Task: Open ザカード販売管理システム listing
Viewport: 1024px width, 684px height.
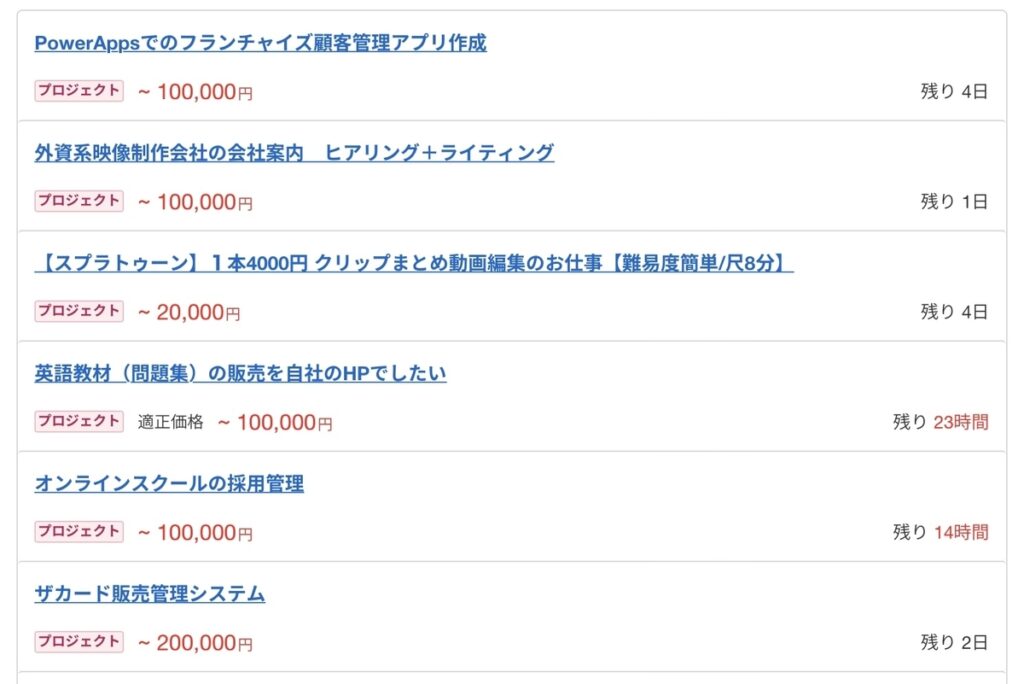Action: pyautogui.click(x=150, y=594)
